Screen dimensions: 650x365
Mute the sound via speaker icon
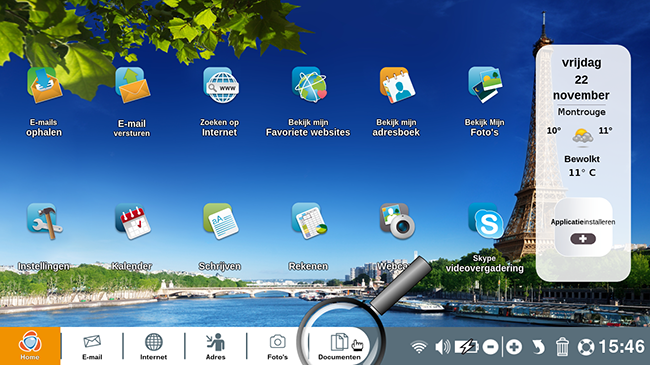coord(442,347)
